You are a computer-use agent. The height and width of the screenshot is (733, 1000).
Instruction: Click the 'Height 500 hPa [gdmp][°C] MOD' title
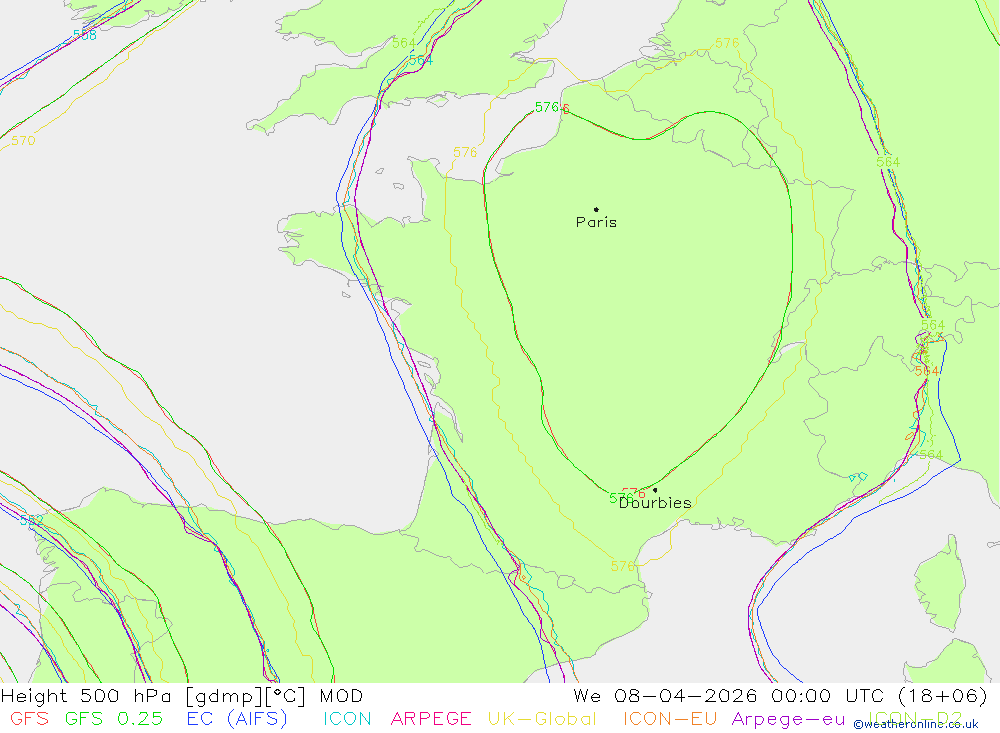pos(182,695)
